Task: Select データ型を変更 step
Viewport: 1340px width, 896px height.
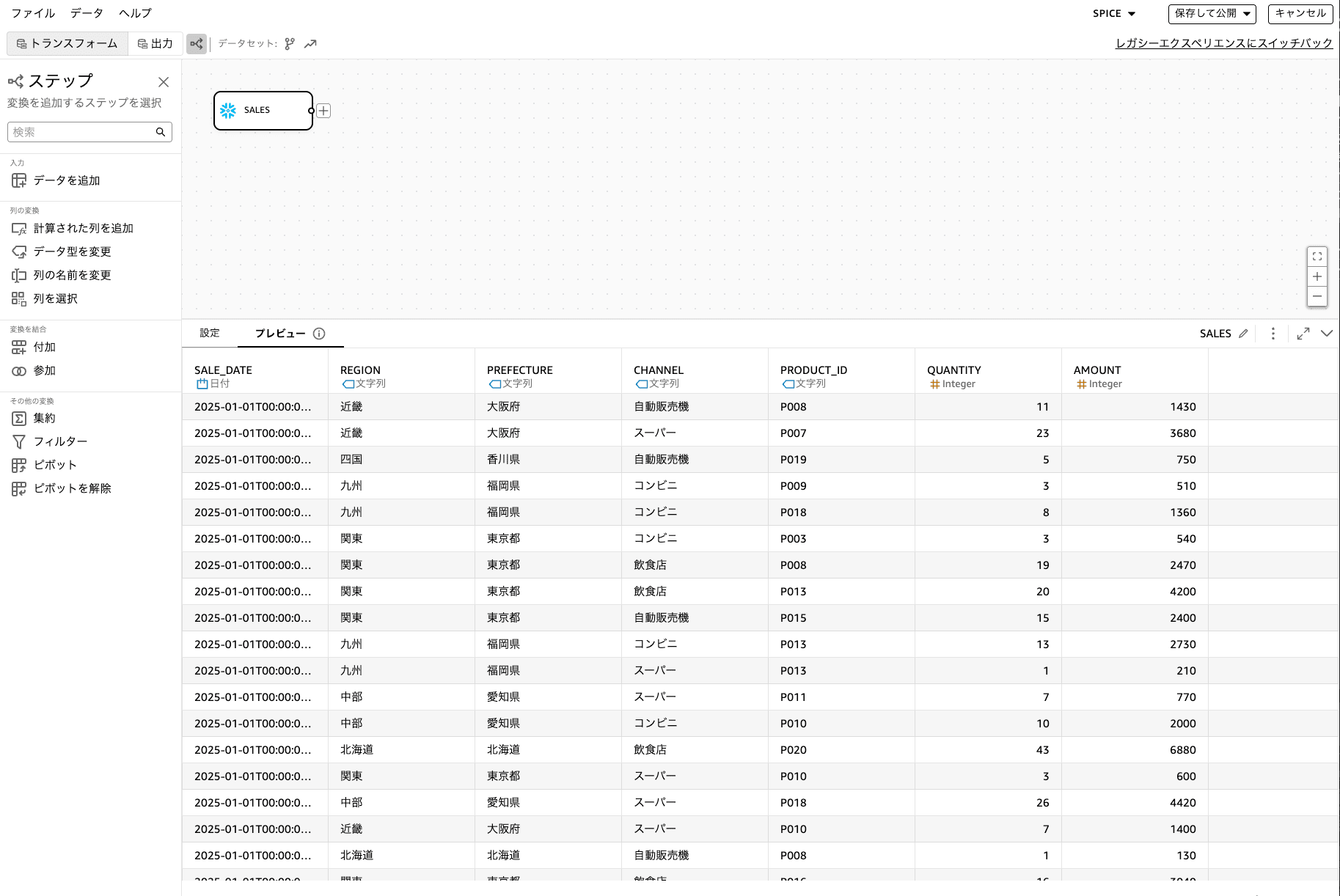Action: coord(62,251)
